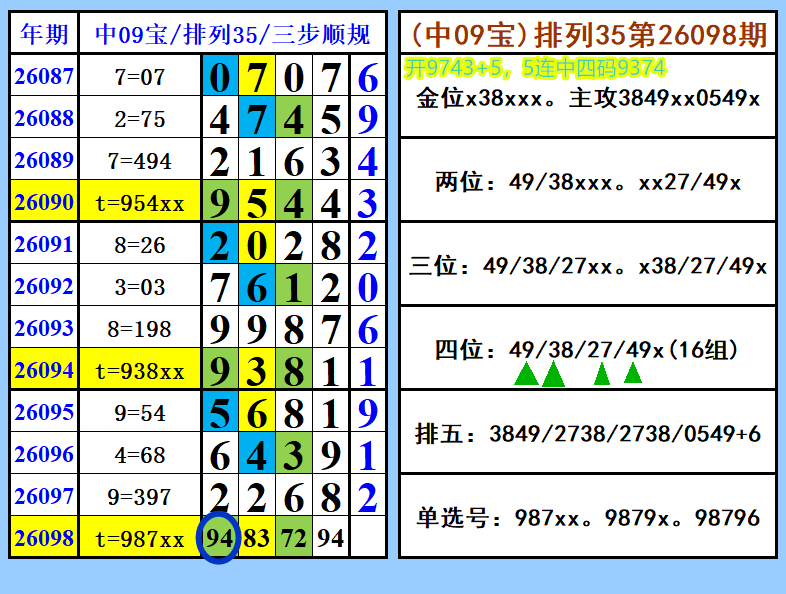This screenshot has height=594, width=786.
Task: Click the rightmost green triangle under 四位
Action: pyautogui.click(x=632, y=373)
